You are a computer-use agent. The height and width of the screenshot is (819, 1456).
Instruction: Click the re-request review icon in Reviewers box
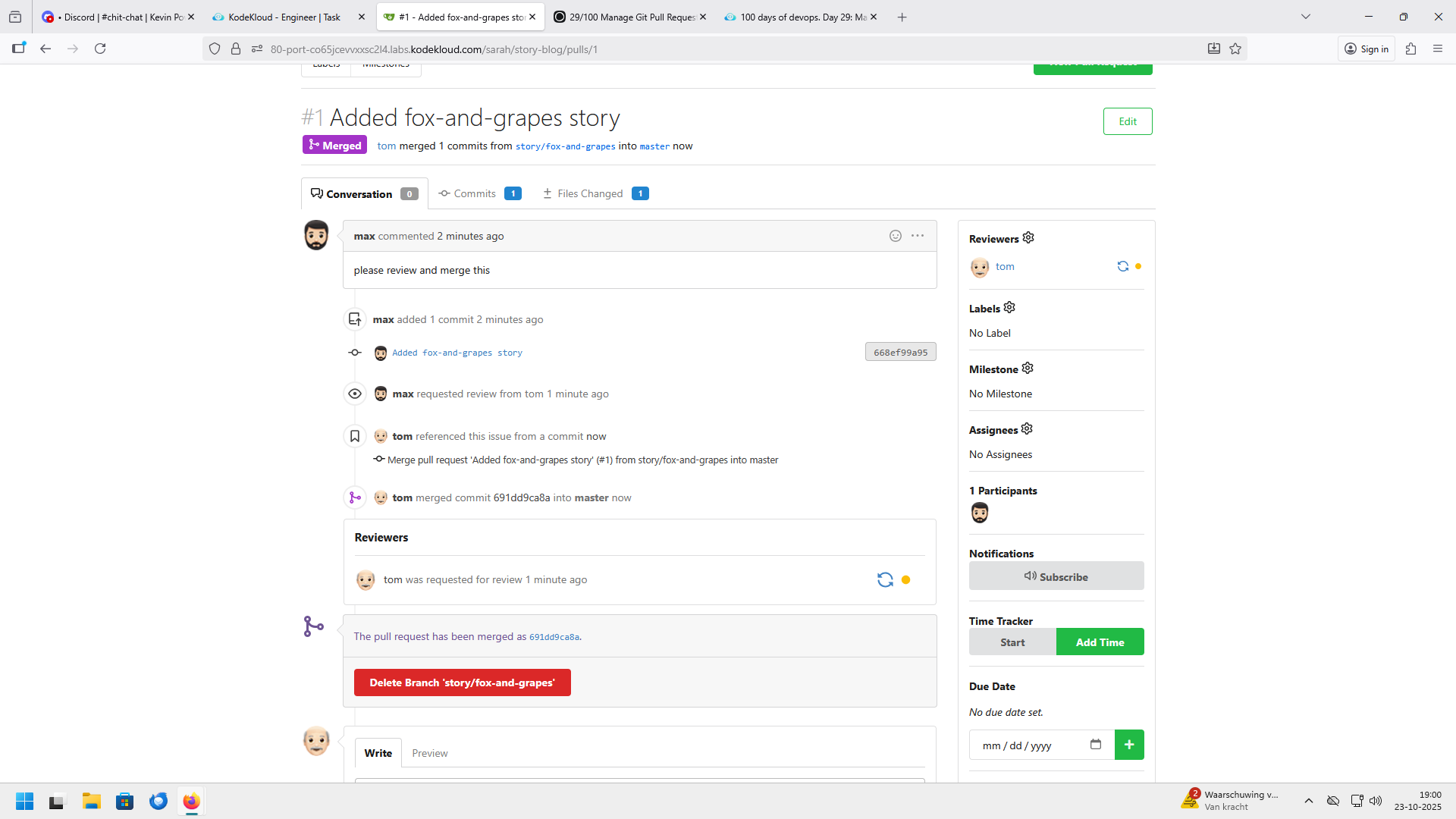point(885,580)
